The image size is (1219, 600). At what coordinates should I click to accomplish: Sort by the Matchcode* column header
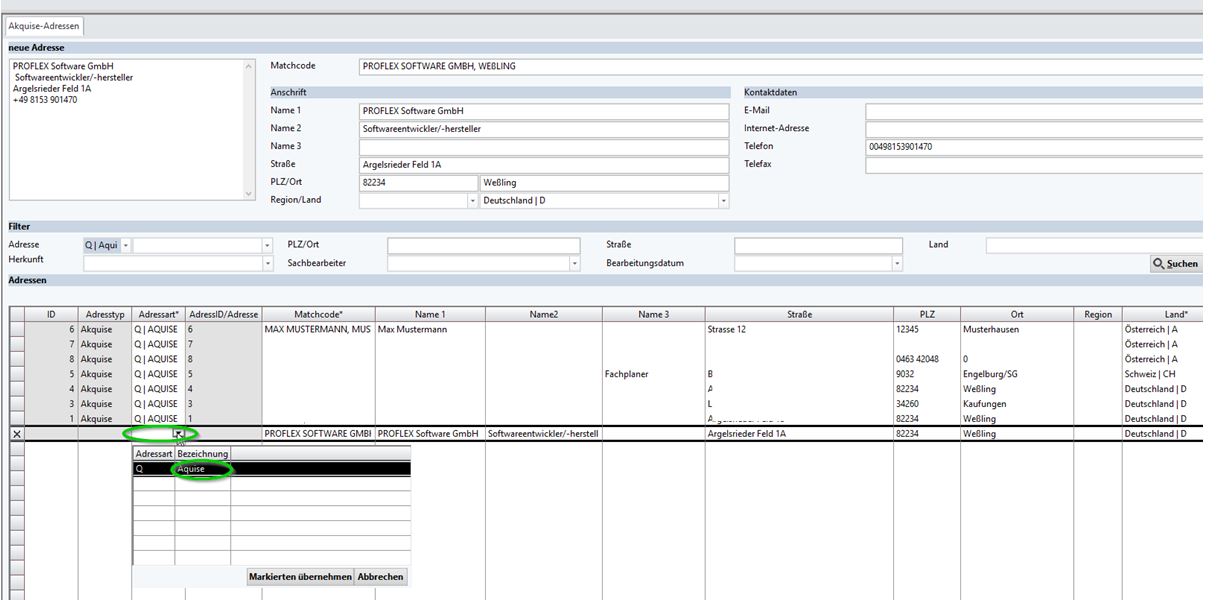[x=318, y=314]
